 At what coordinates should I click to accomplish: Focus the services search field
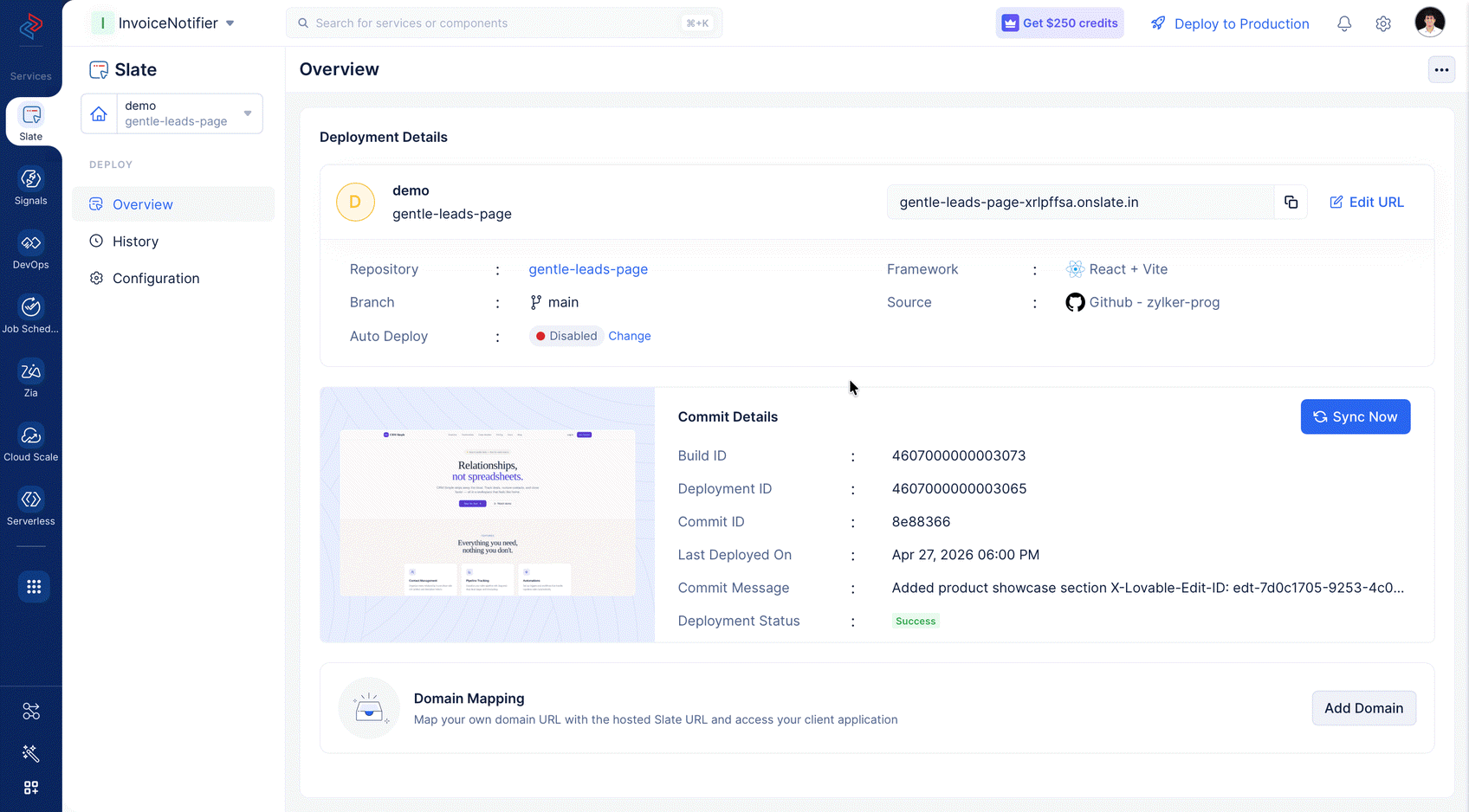click(504, 23)
